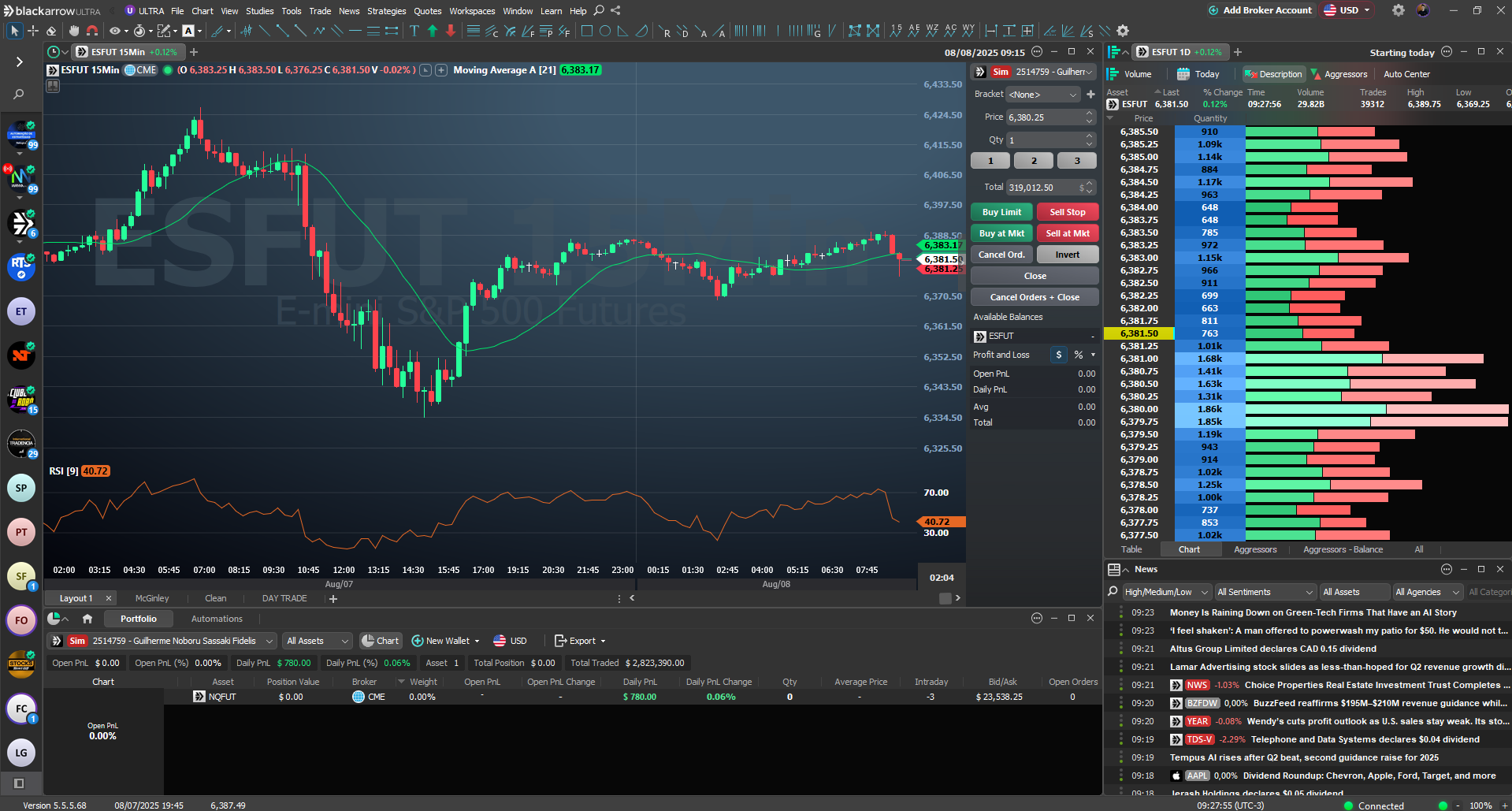Open the Export dropdown in portfolio

580,641
